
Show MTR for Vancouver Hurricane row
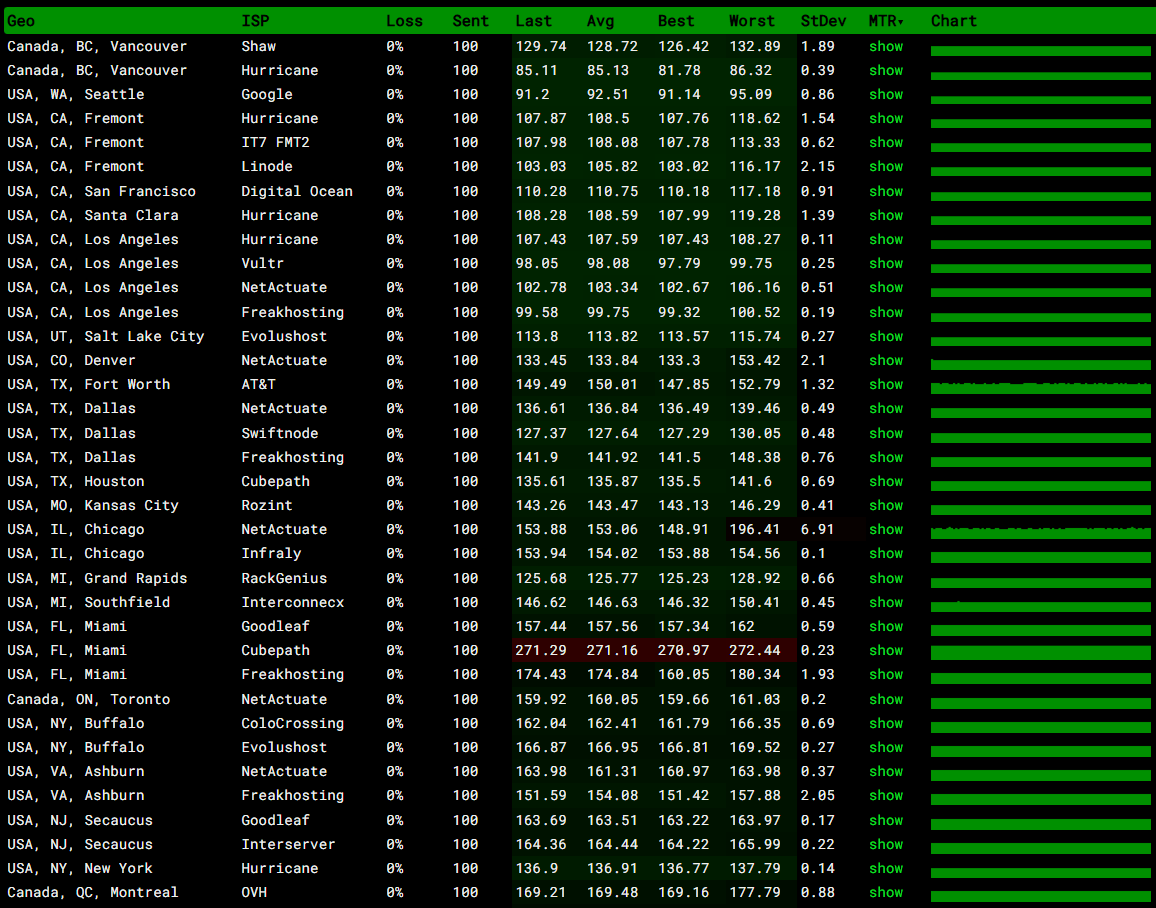tap(885, 71)
